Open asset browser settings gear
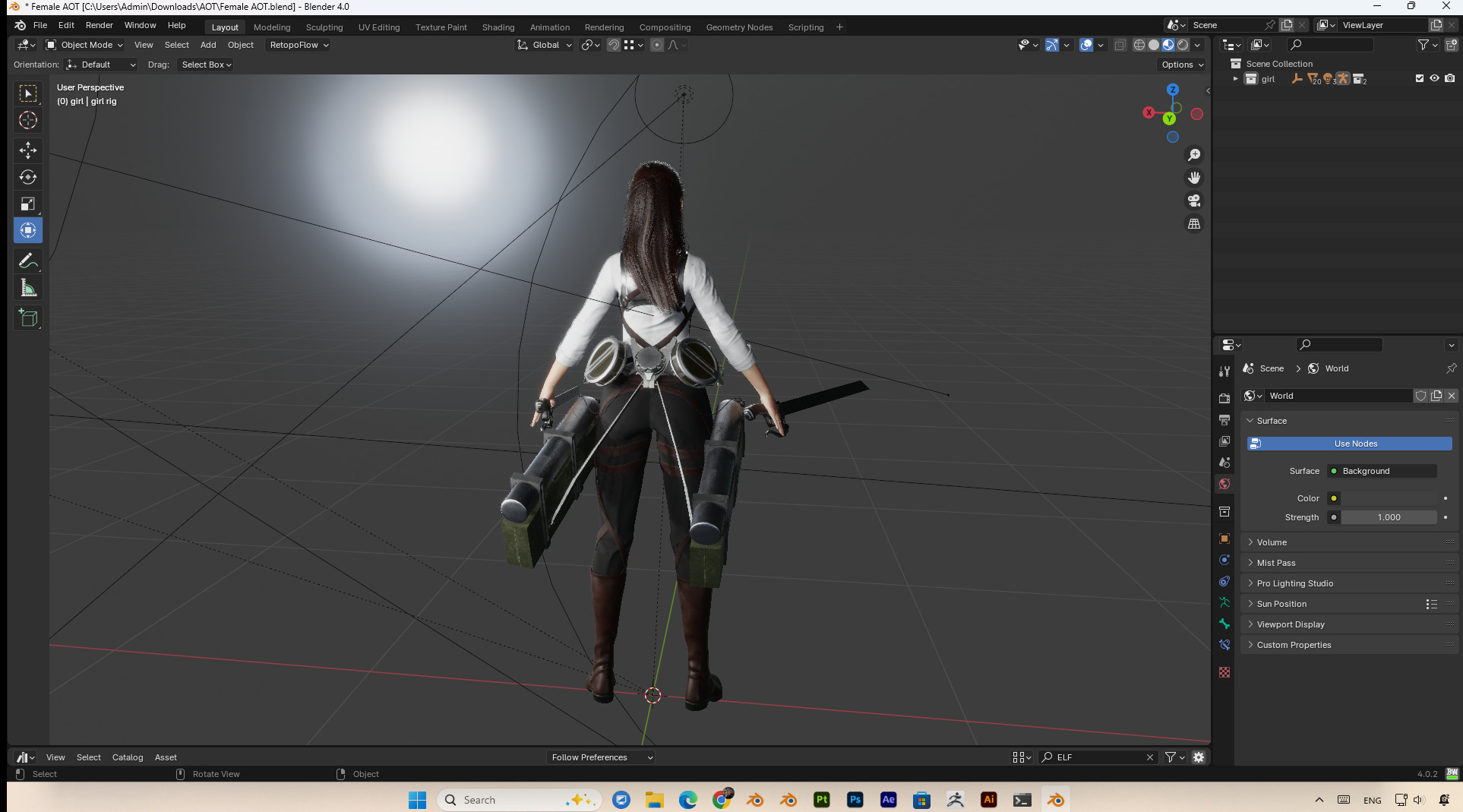 [x=1199, y=757]
